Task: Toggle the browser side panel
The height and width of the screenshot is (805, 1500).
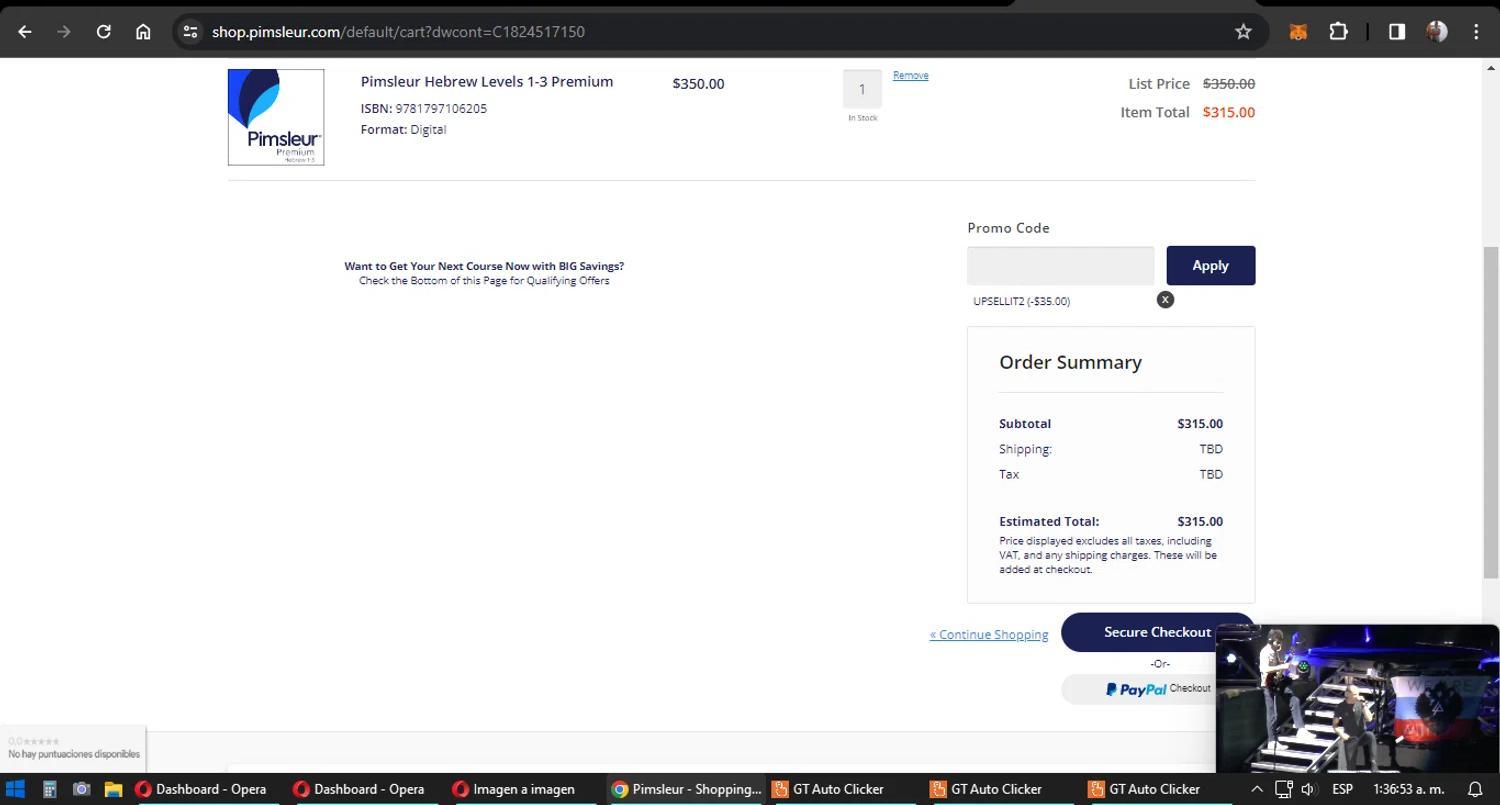Action: [1397, 32]
